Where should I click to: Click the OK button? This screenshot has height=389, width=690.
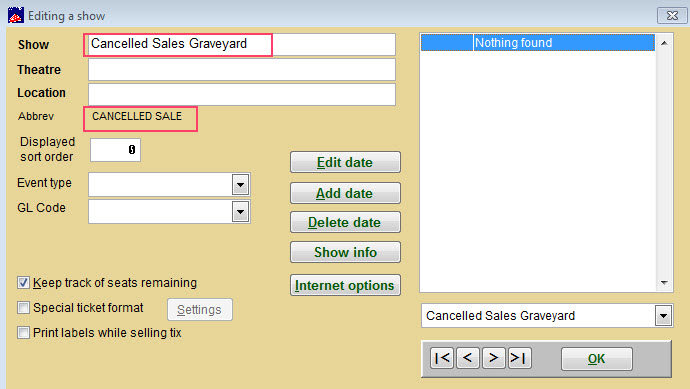pyautogui.click(x=597, y=359)
